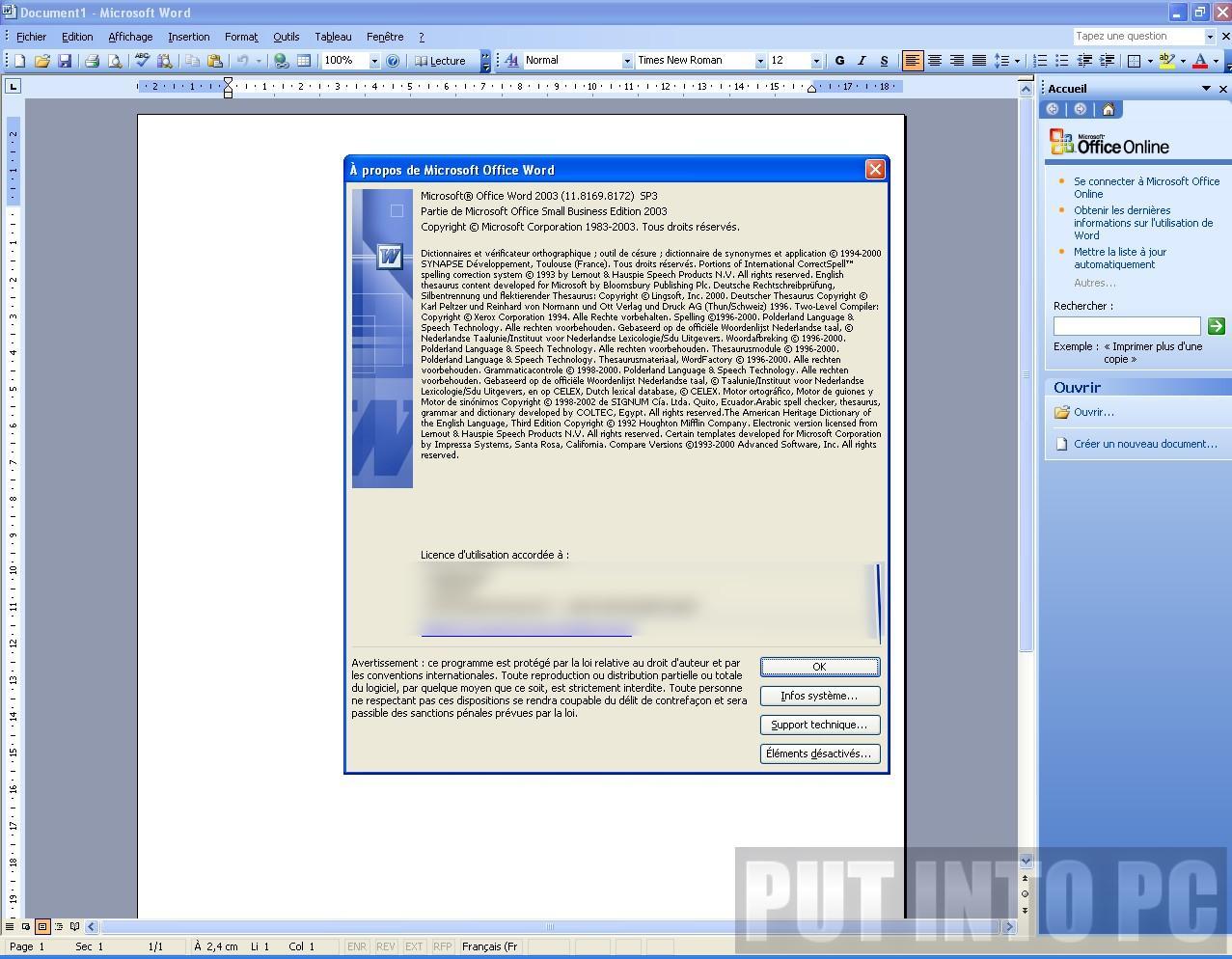Open the Fichier menu

31,37
